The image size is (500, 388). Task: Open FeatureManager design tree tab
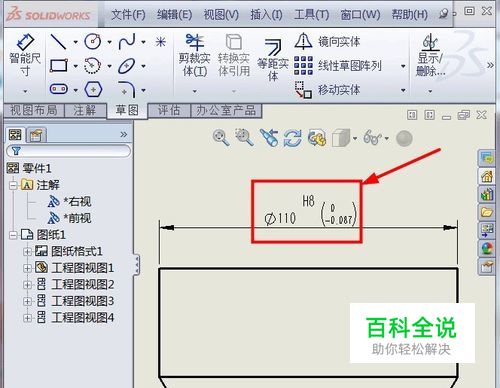(x=15, y=135)
